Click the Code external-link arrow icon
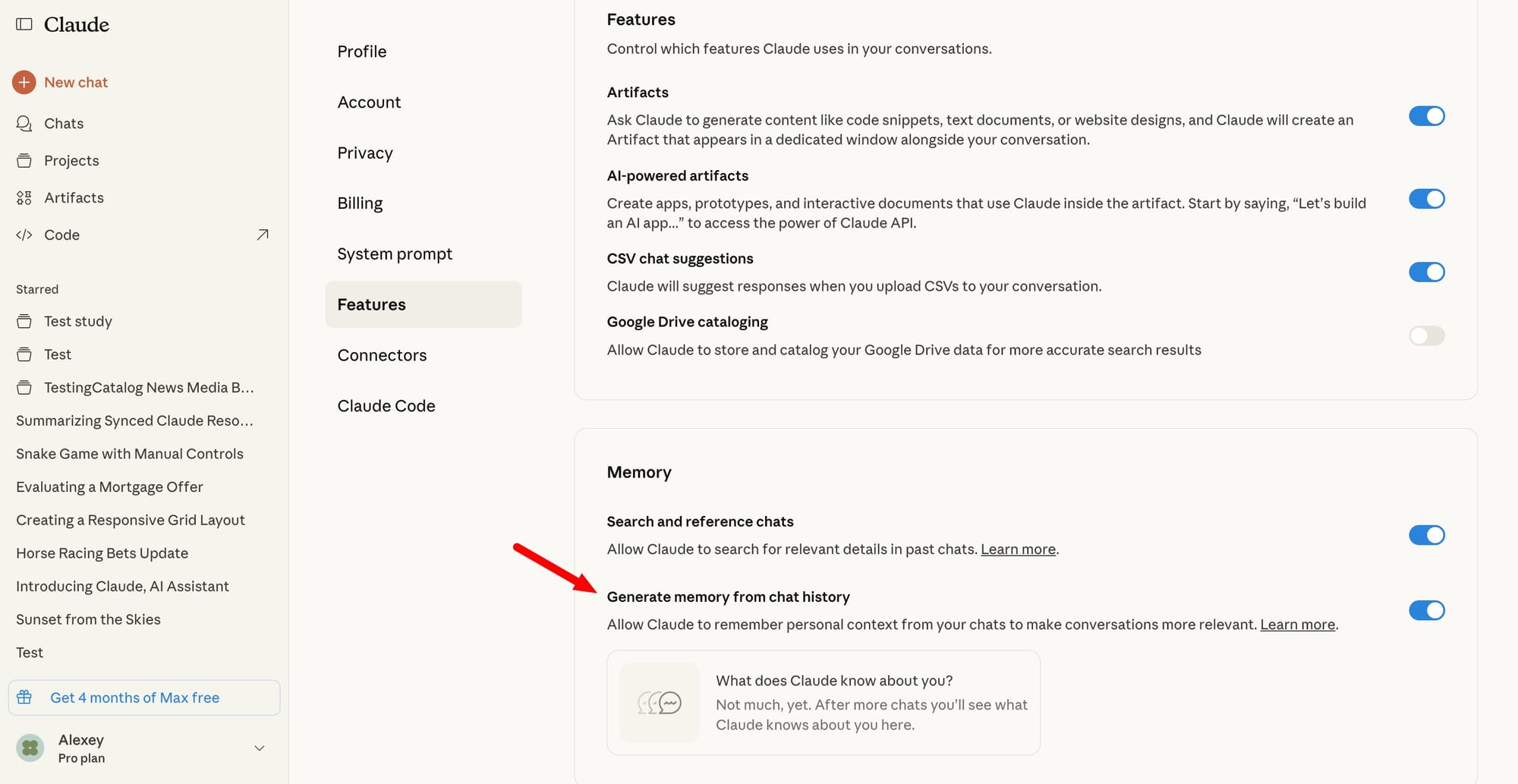The image size is (1518, 784). click(263, 235)
